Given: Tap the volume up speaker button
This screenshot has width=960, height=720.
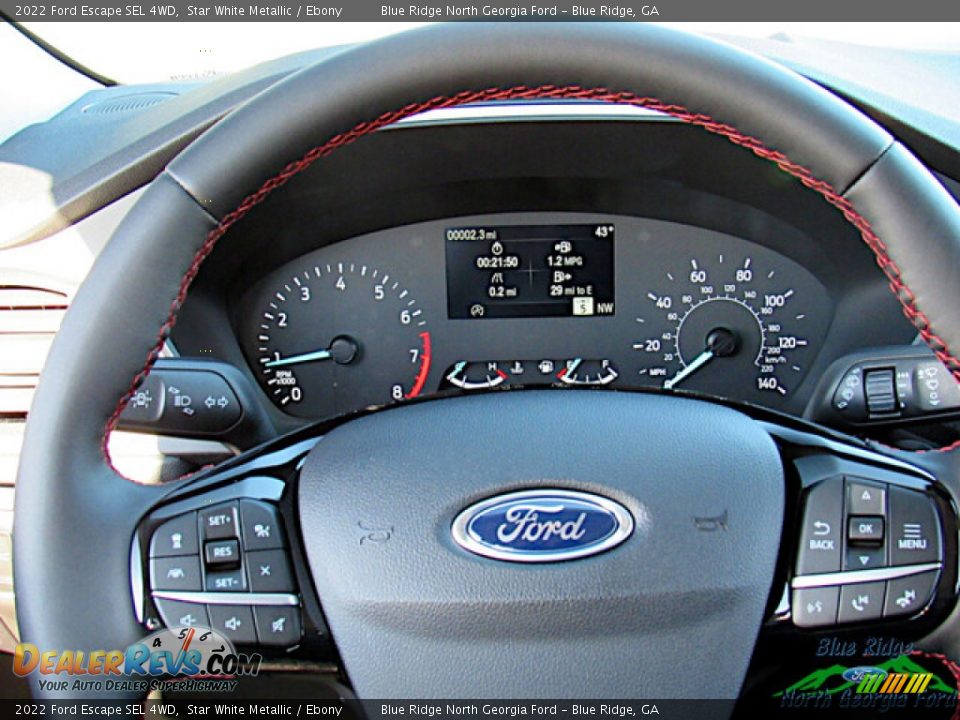Looking at the screenshot, I should [232, 624].
